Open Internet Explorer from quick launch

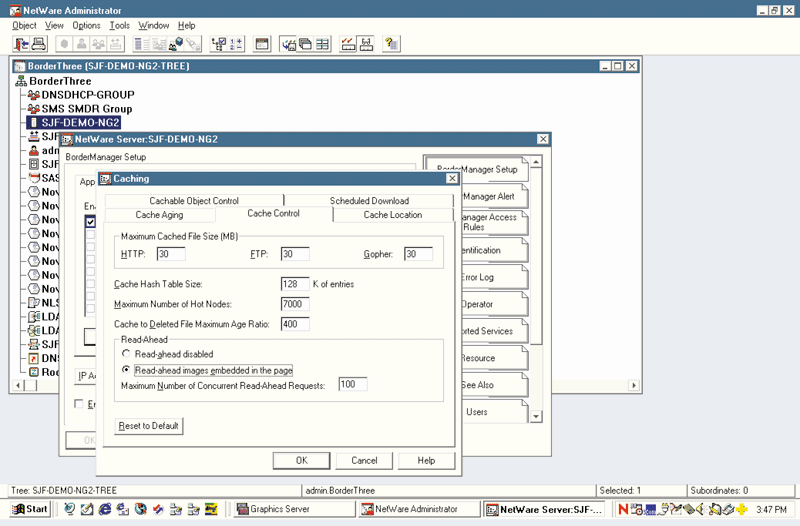(105, 509)
